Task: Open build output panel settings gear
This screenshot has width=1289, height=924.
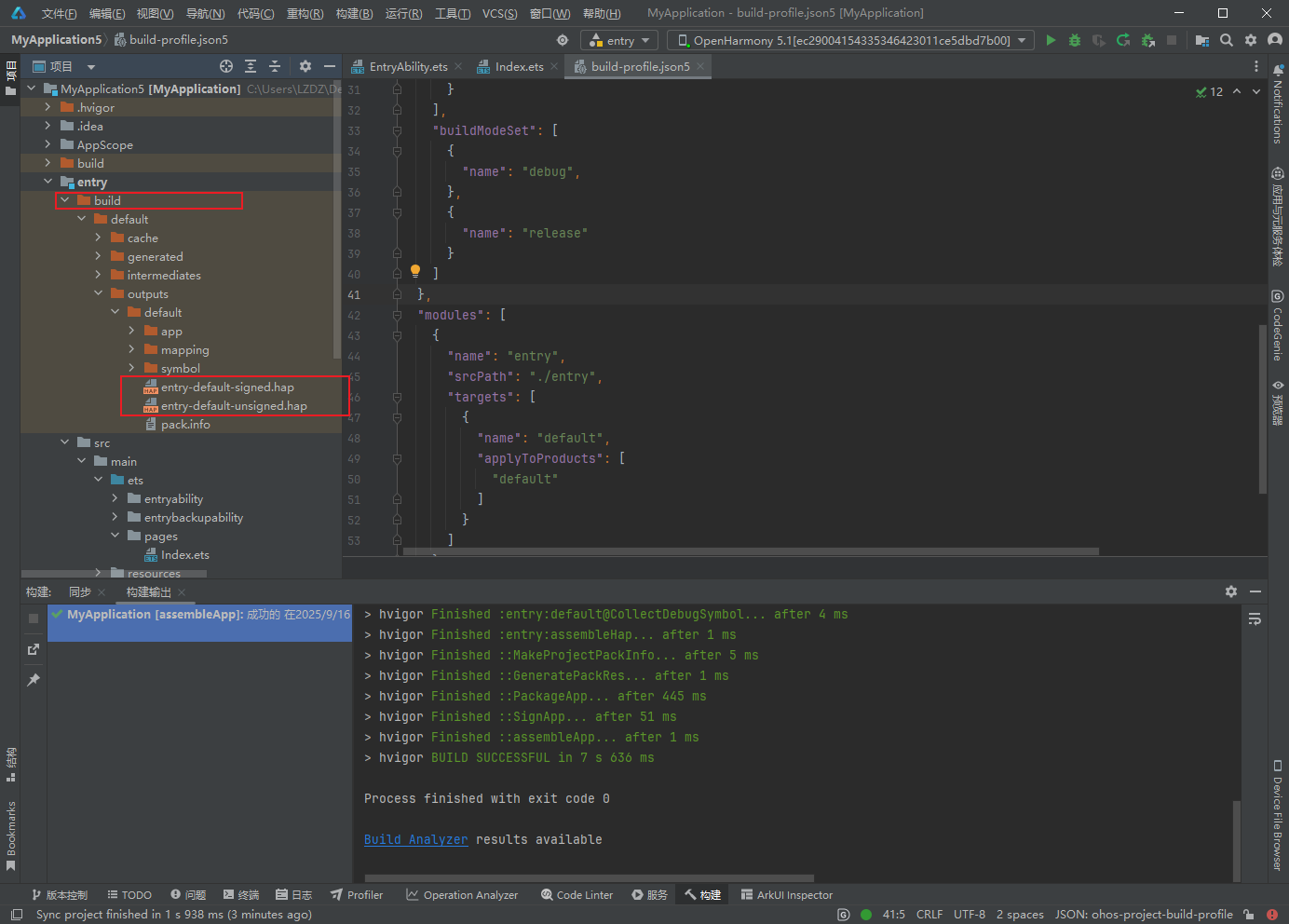Action: (1231, 591)
